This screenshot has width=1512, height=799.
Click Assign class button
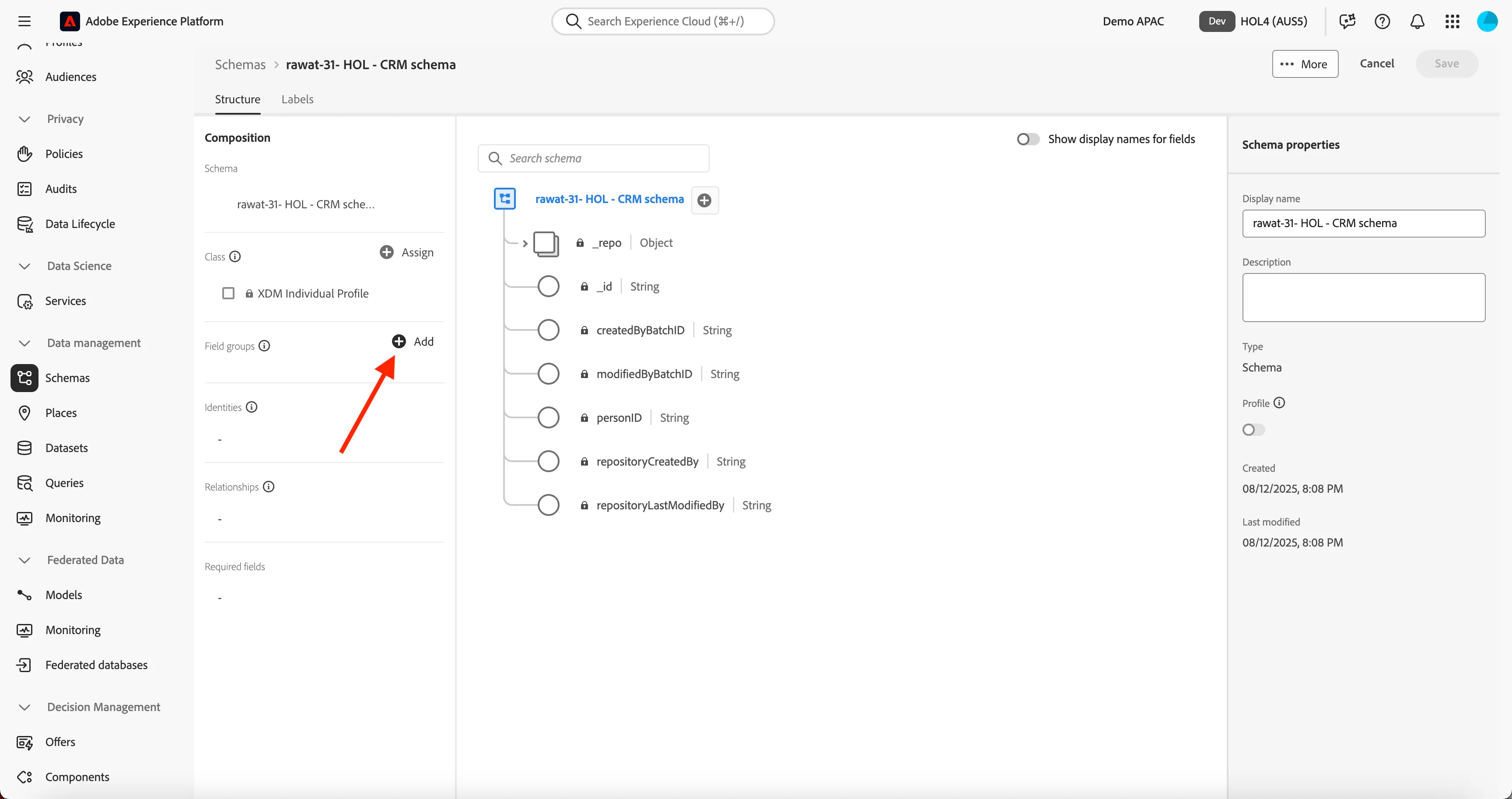(407, 252)
